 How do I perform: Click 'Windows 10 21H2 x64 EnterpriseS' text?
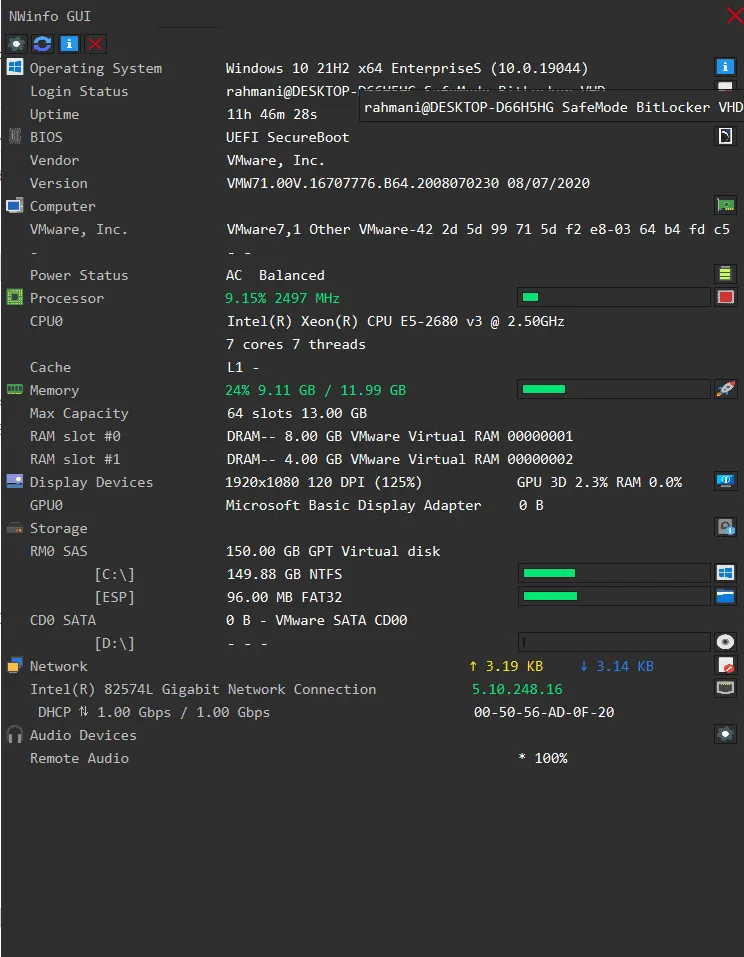pyautogui.click(x=353, y=68)
